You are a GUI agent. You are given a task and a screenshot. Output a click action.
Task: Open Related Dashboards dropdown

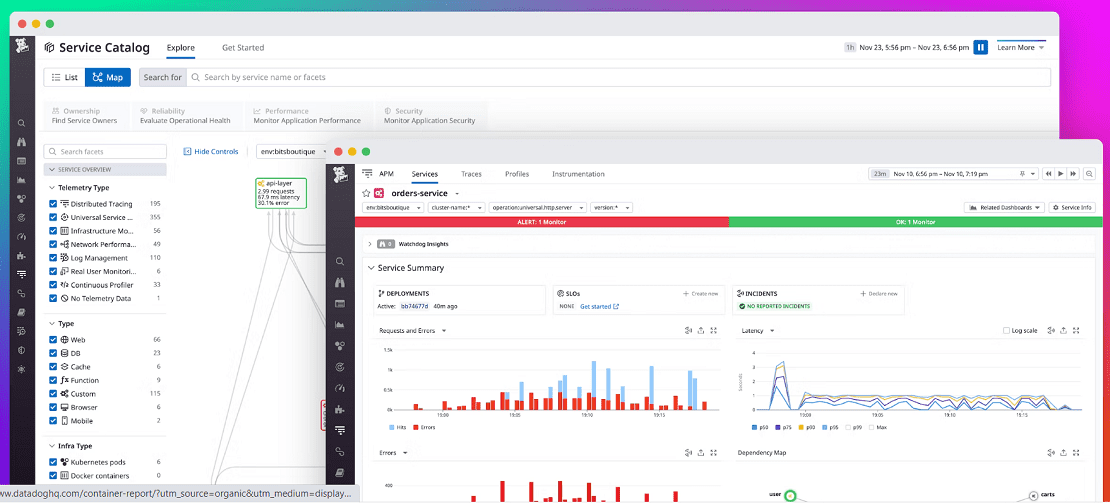[1005, 207]
